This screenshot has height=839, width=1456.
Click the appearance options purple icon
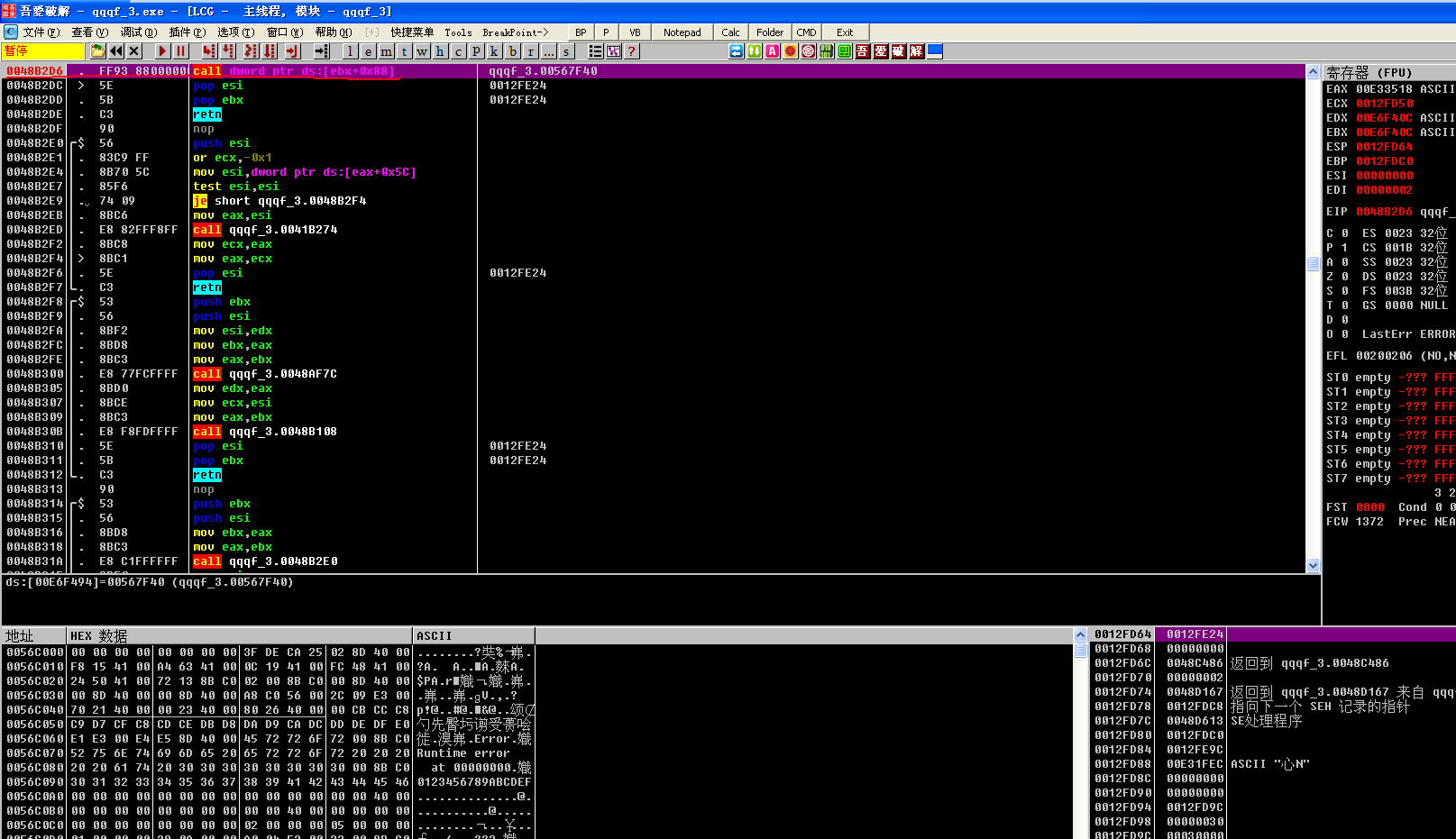click(x=614, y=51)
